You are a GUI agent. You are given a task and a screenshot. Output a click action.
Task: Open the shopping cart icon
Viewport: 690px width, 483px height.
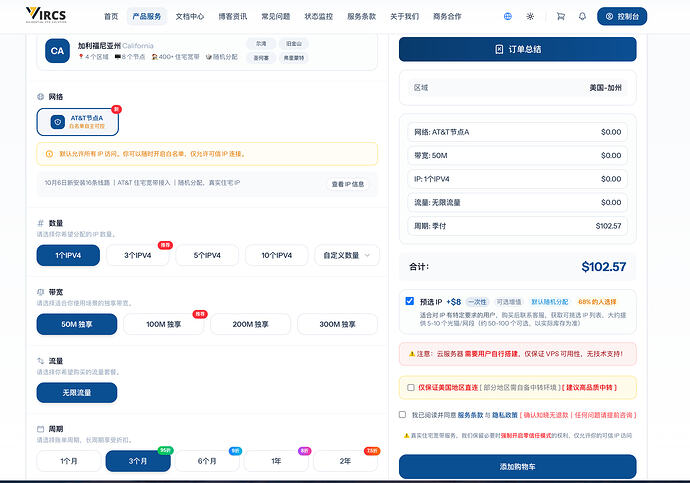(x=560, y=16)
